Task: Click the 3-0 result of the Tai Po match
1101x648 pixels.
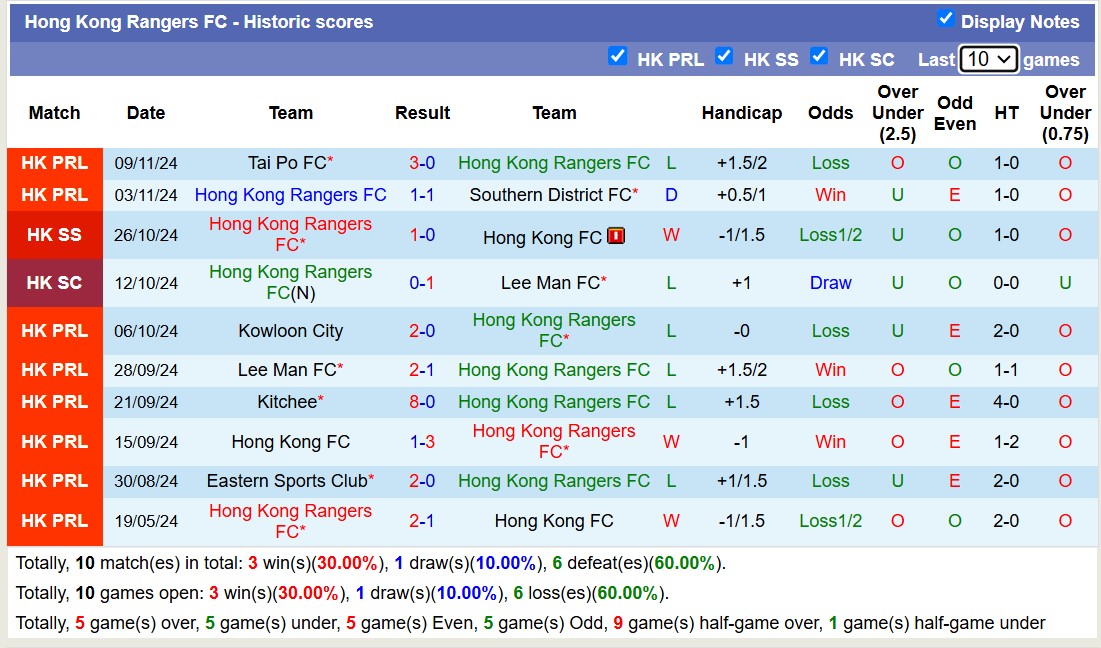Action: tap(422, 162)
